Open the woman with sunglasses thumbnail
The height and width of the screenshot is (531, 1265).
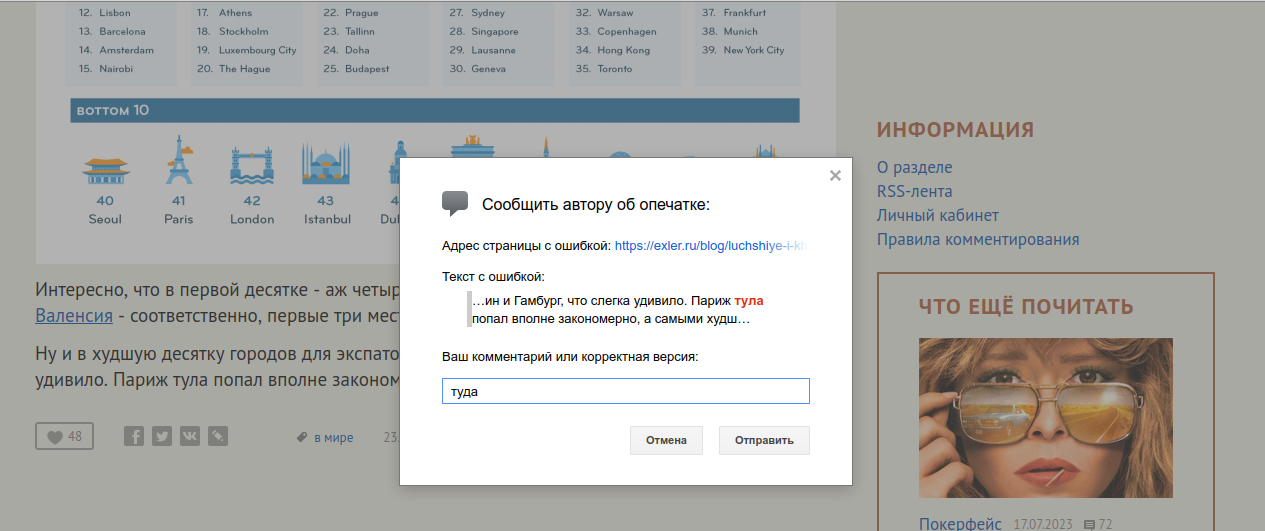point(1045,417)
